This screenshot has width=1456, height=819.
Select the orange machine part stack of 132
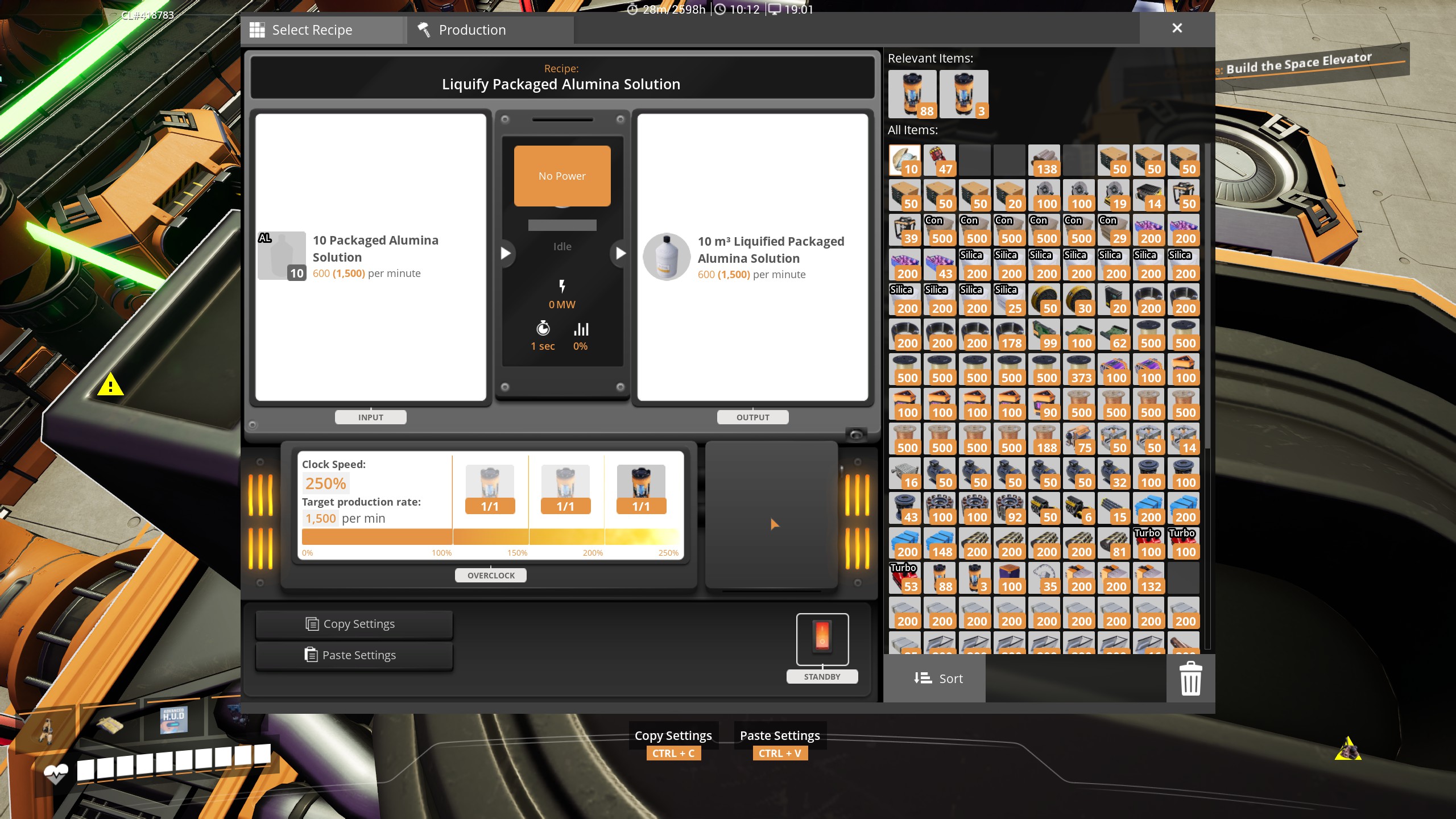(x=1149, y=578)
